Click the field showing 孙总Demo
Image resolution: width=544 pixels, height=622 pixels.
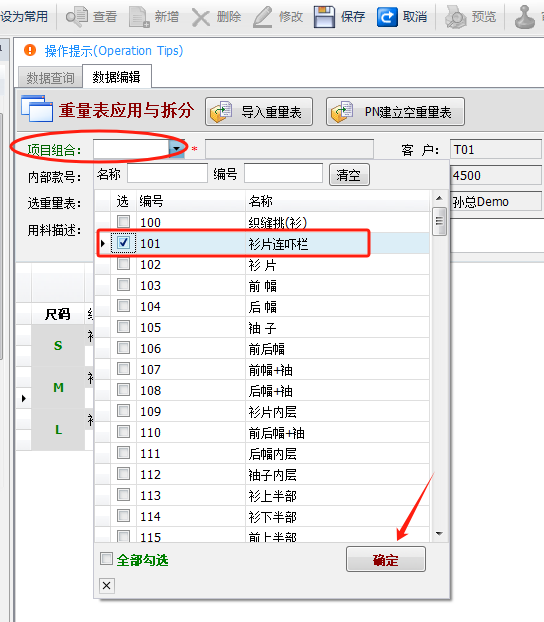(x=496, y=202)
